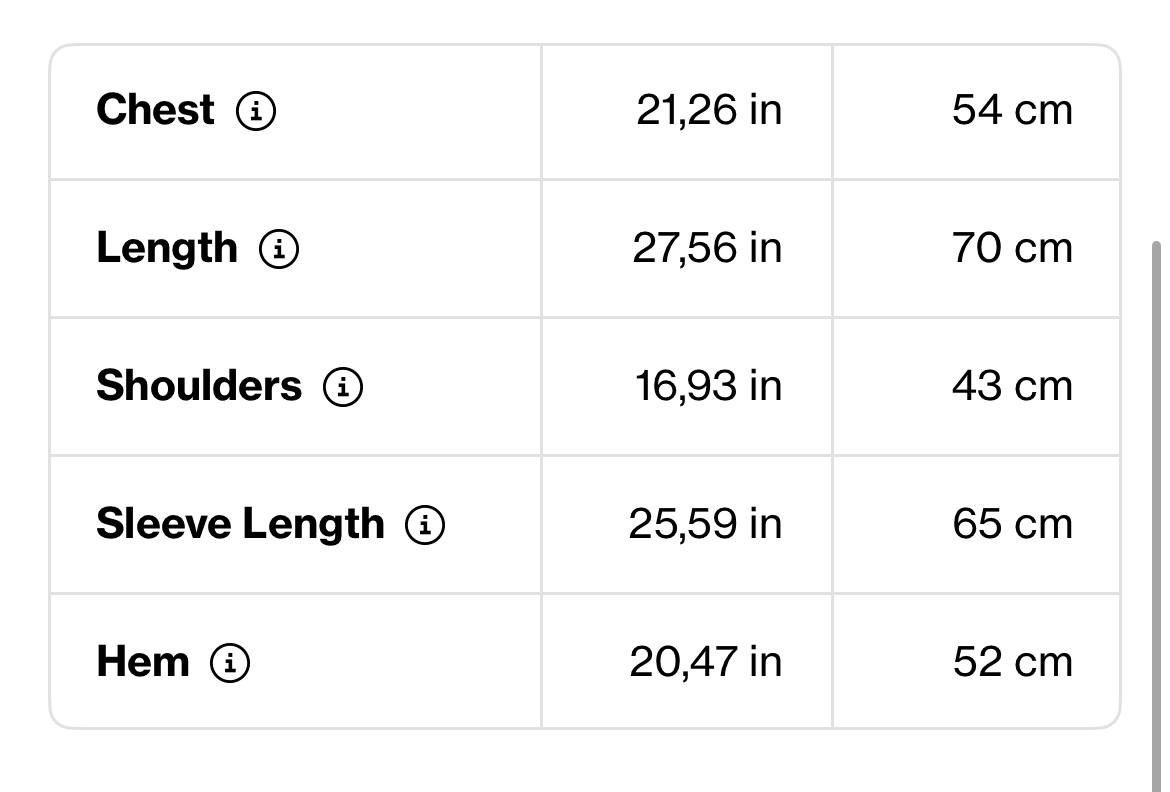Click the Shoulders row label
This screenshot has height=792, width=1170.
pyautogui.click(x=199, y=385)
